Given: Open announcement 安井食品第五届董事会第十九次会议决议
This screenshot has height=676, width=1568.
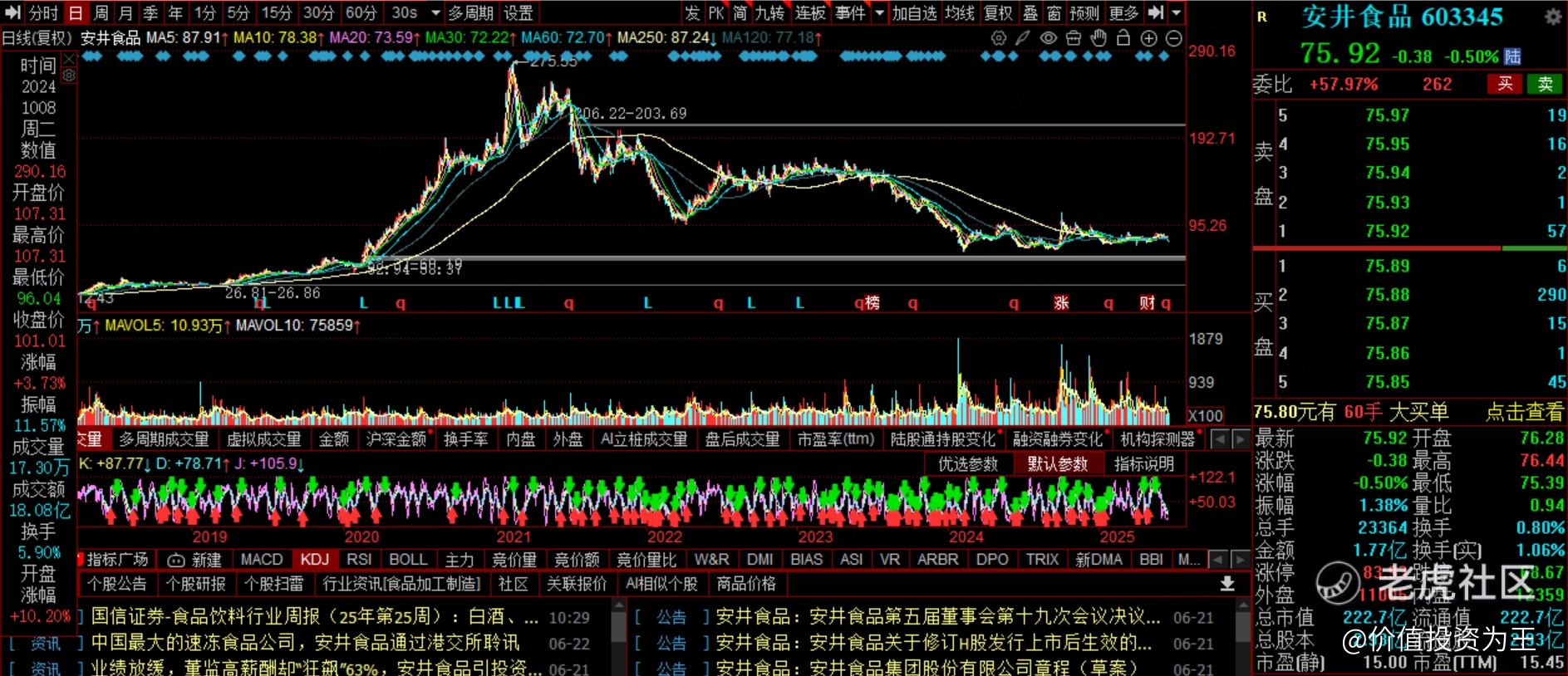Looking at the screenshot, I should 938,617.
